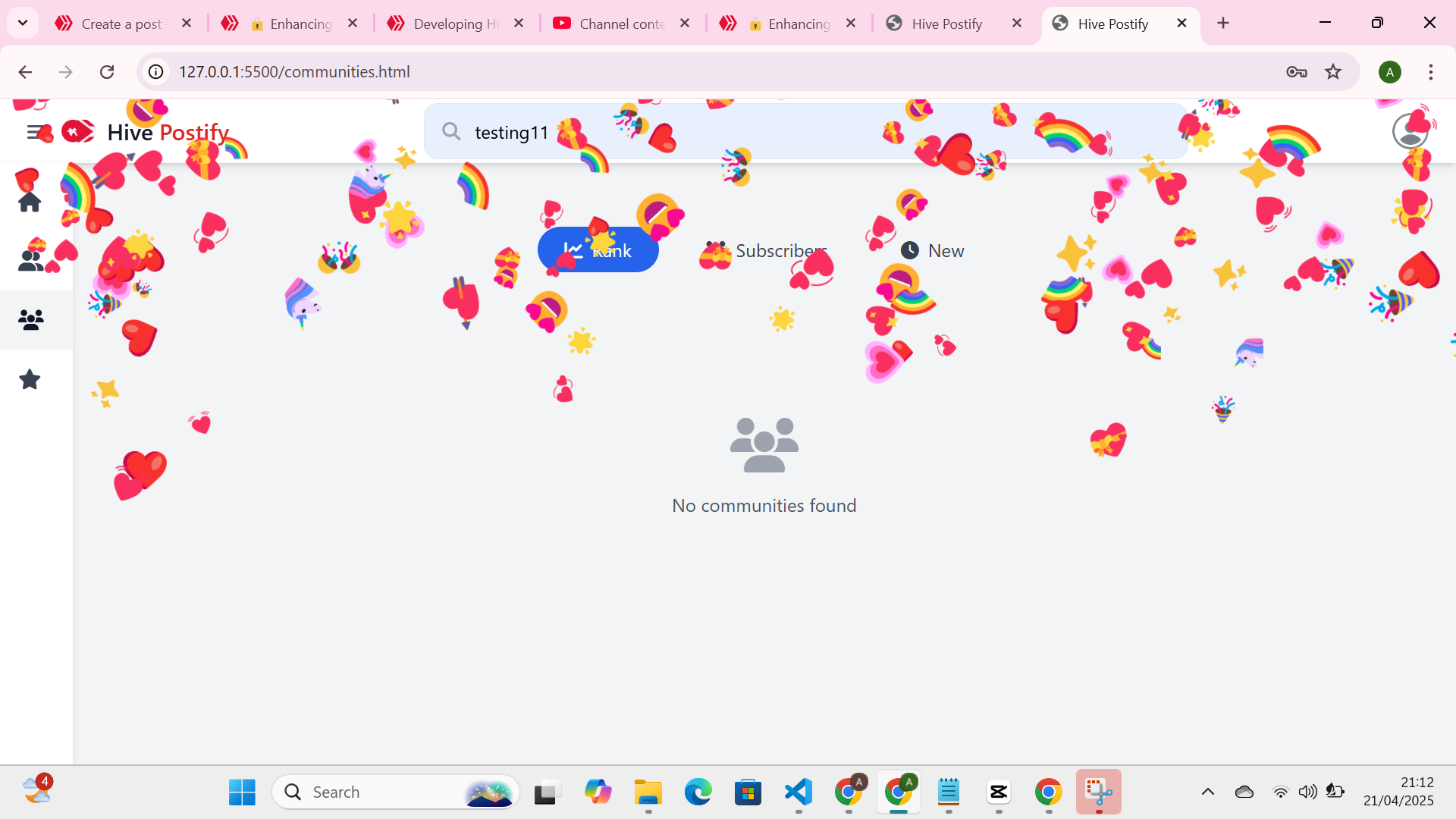Select the New sort tab

pyautogui.click(x=932, y=250)
